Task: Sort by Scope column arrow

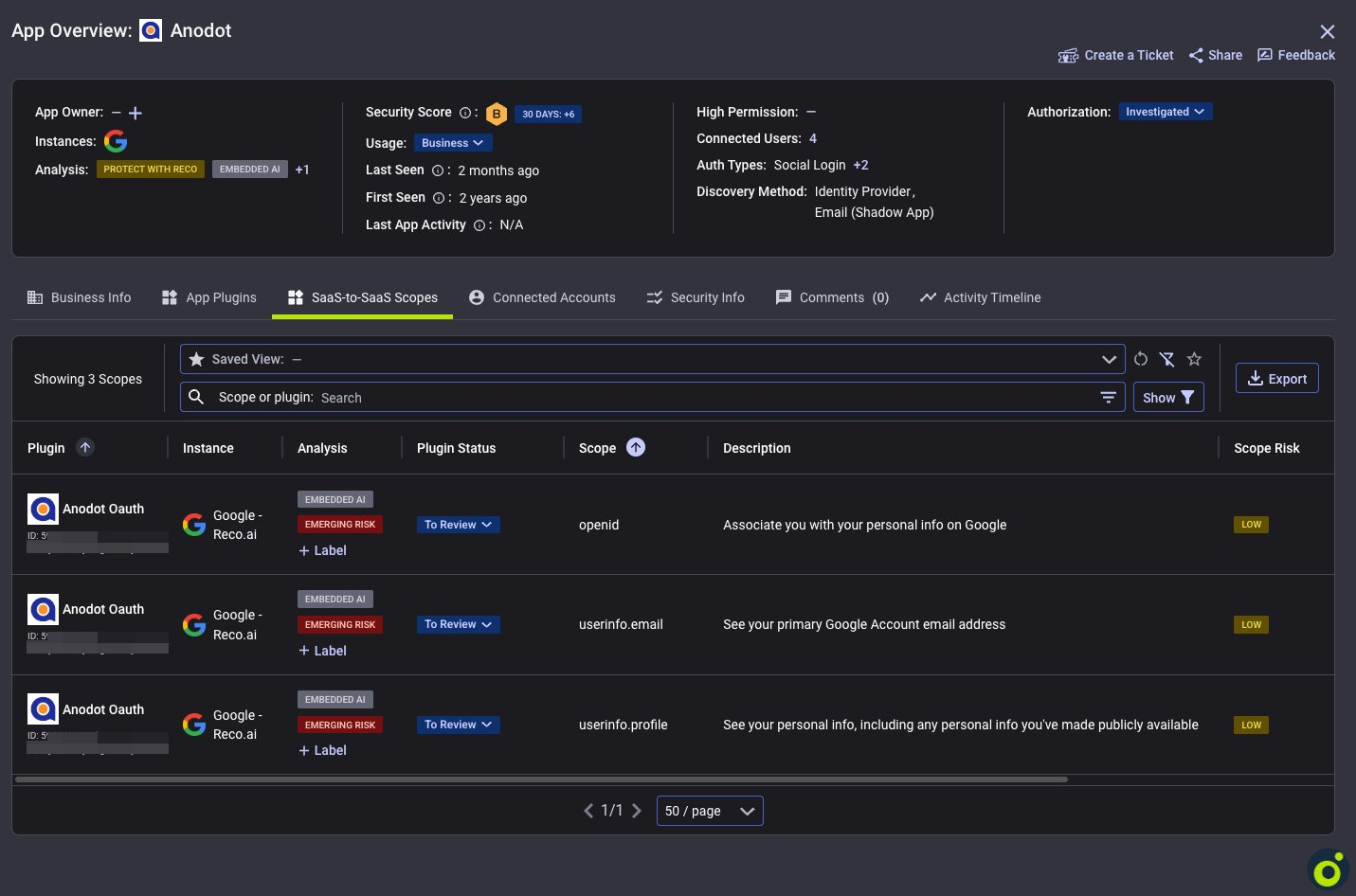Action: [636, 447]
